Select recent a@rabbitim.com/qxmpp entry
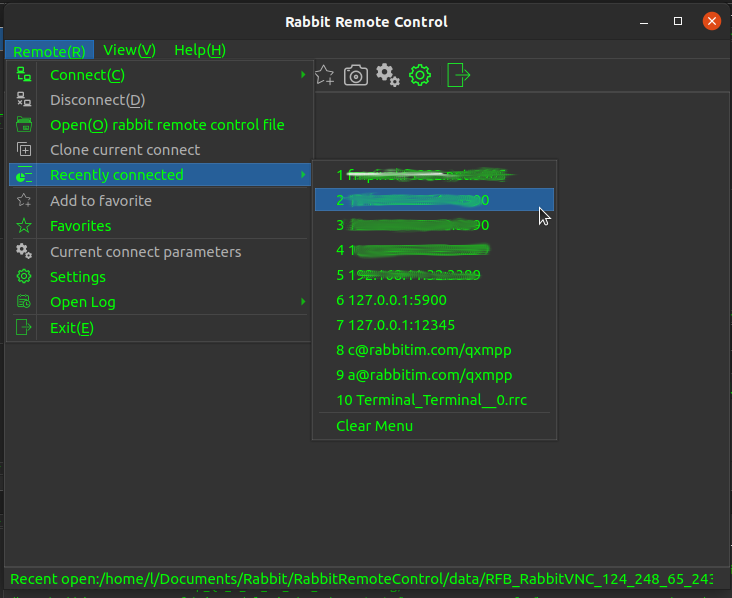This screenshot has height=598, width=732. 434,375
